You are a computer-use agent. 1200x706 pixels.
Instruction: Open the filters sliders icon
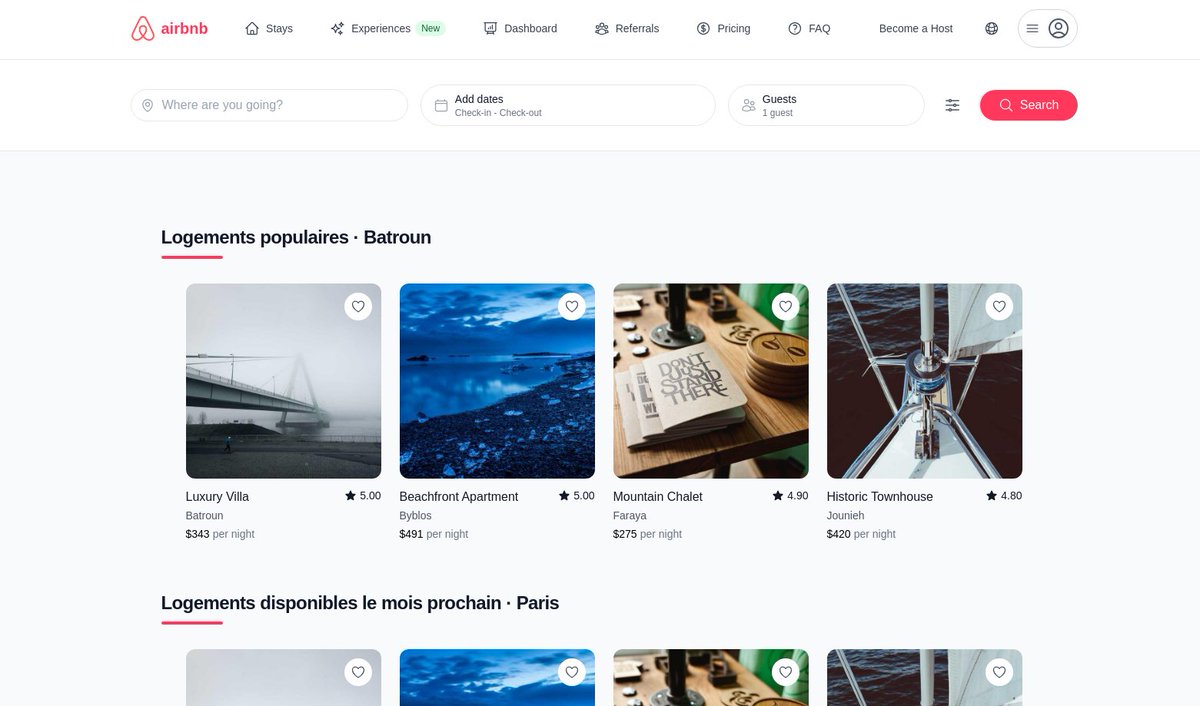click(x=952, y=105)
